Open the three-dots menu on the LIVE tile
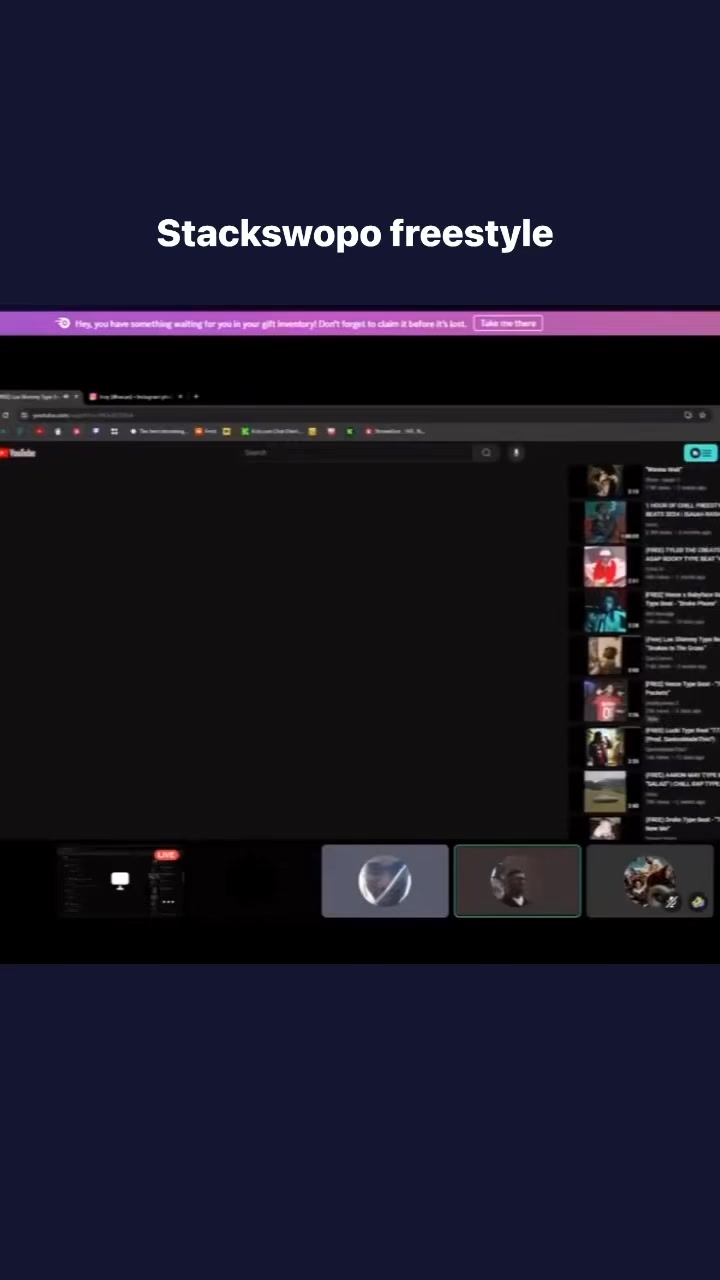Viewport: 720px width, 1280px height. [167, 901]
